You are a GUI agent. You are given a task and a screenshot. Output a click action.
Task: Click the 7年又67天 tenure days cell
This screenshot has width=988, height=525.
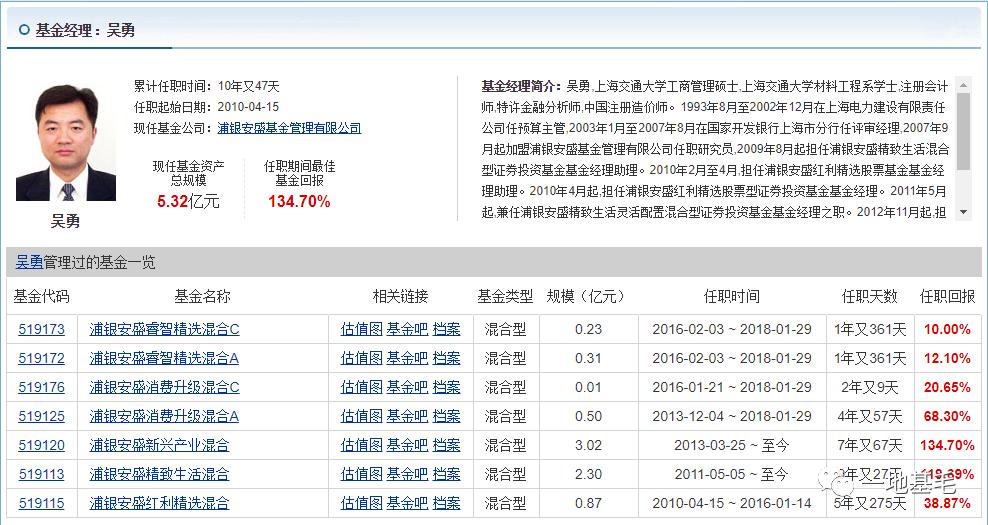point(870,445)
